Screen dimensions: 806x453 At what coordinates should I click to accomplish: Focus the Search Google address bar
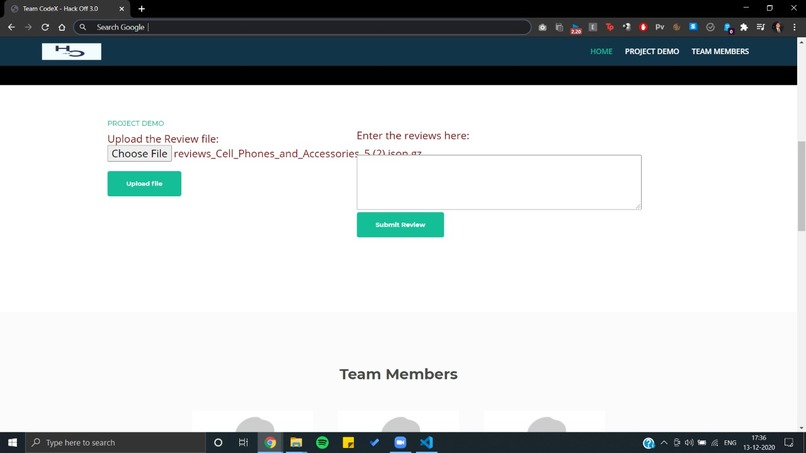click(302, 27)
